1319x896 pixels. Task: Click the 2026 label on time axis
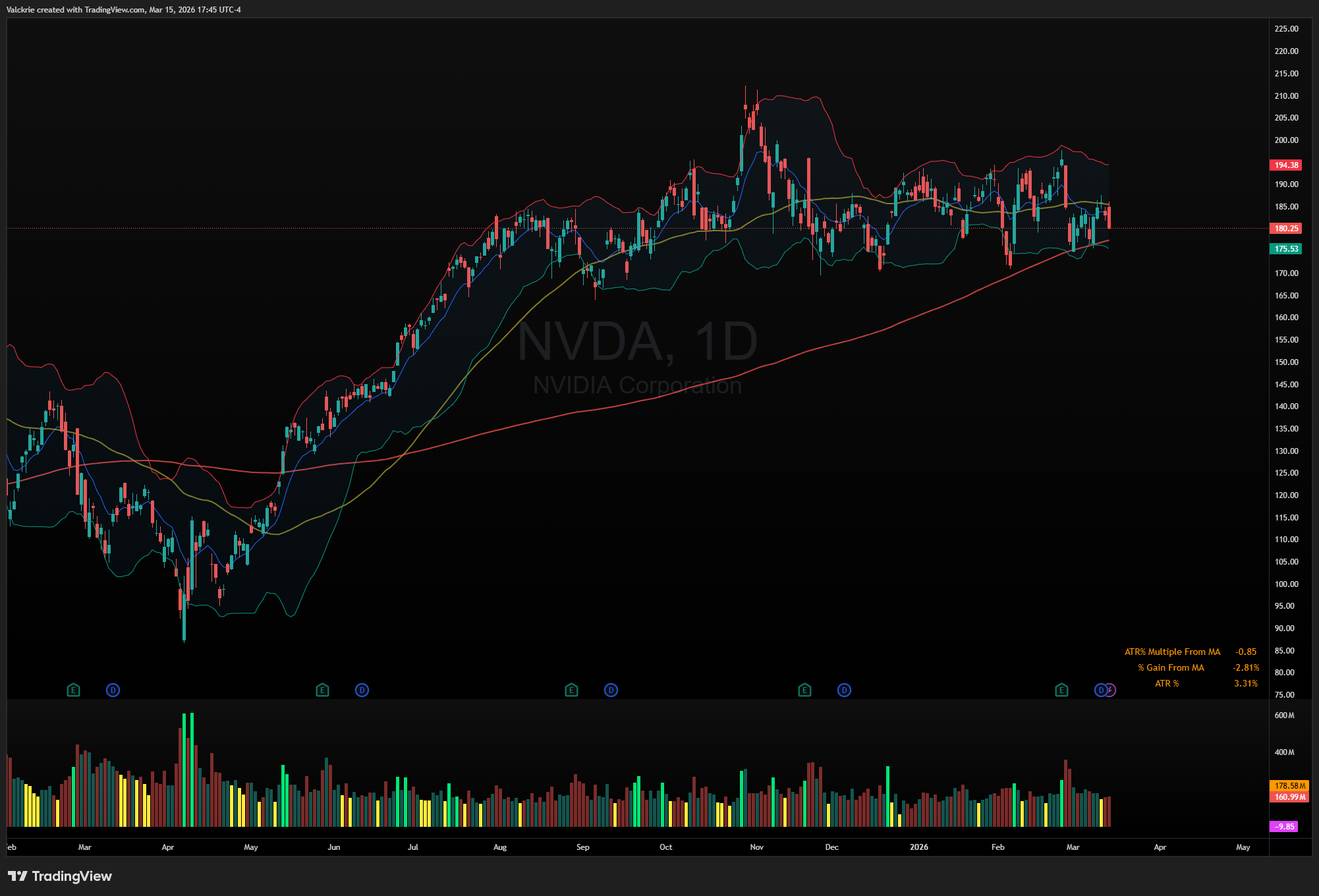(x=918, y=847)
